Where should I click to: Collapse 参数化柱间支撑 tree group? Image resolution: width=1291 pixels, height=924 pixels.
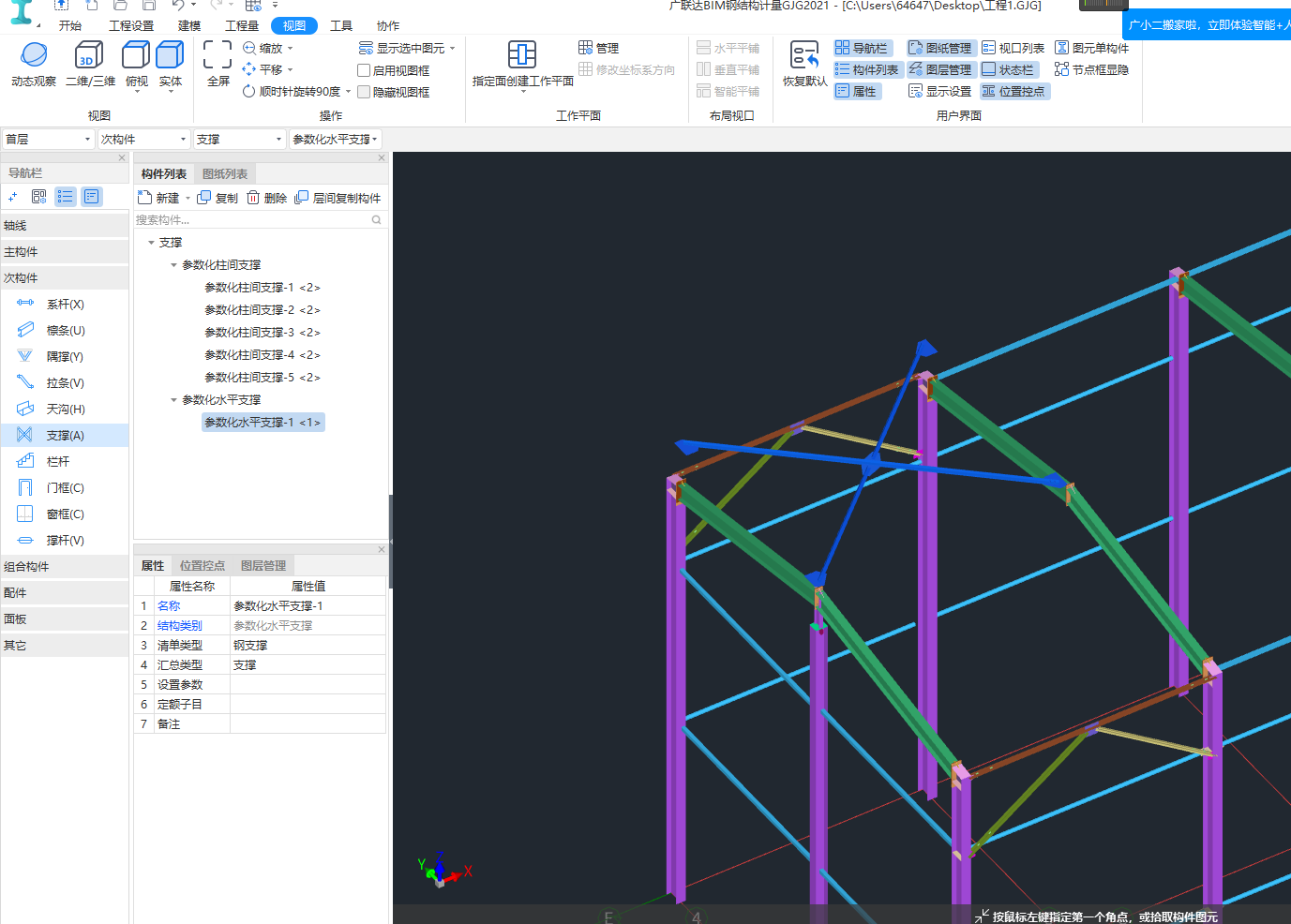tap(173, 265)
